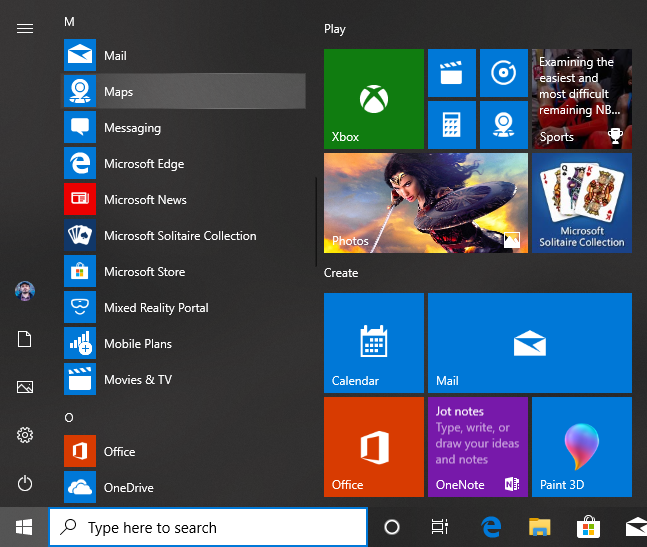Open Documents from the left sidebar
This screenshot has width=647, height=547.
point(25,339)
